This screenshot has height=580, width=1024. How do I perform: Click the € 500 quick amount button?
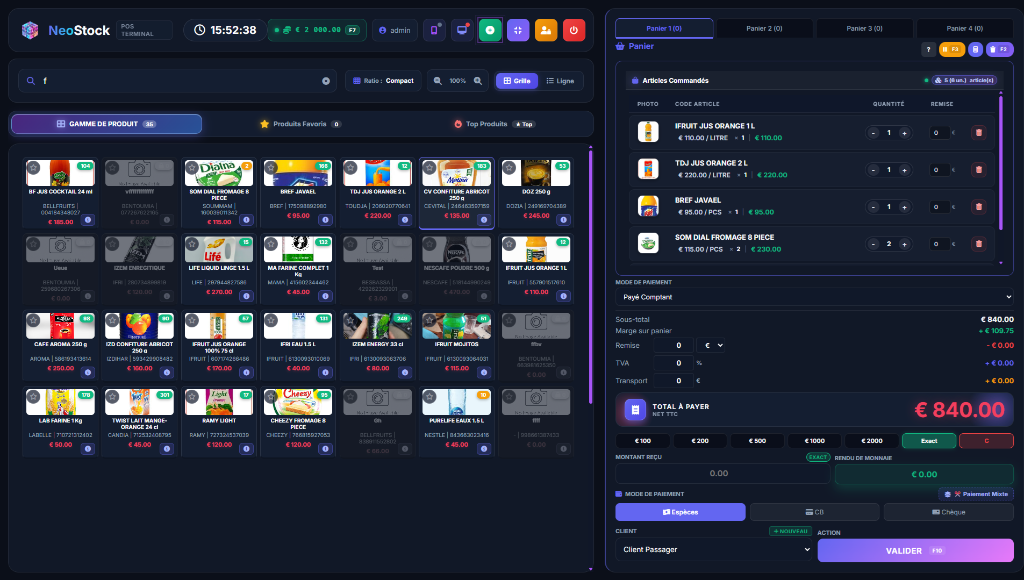coord(757,441)
